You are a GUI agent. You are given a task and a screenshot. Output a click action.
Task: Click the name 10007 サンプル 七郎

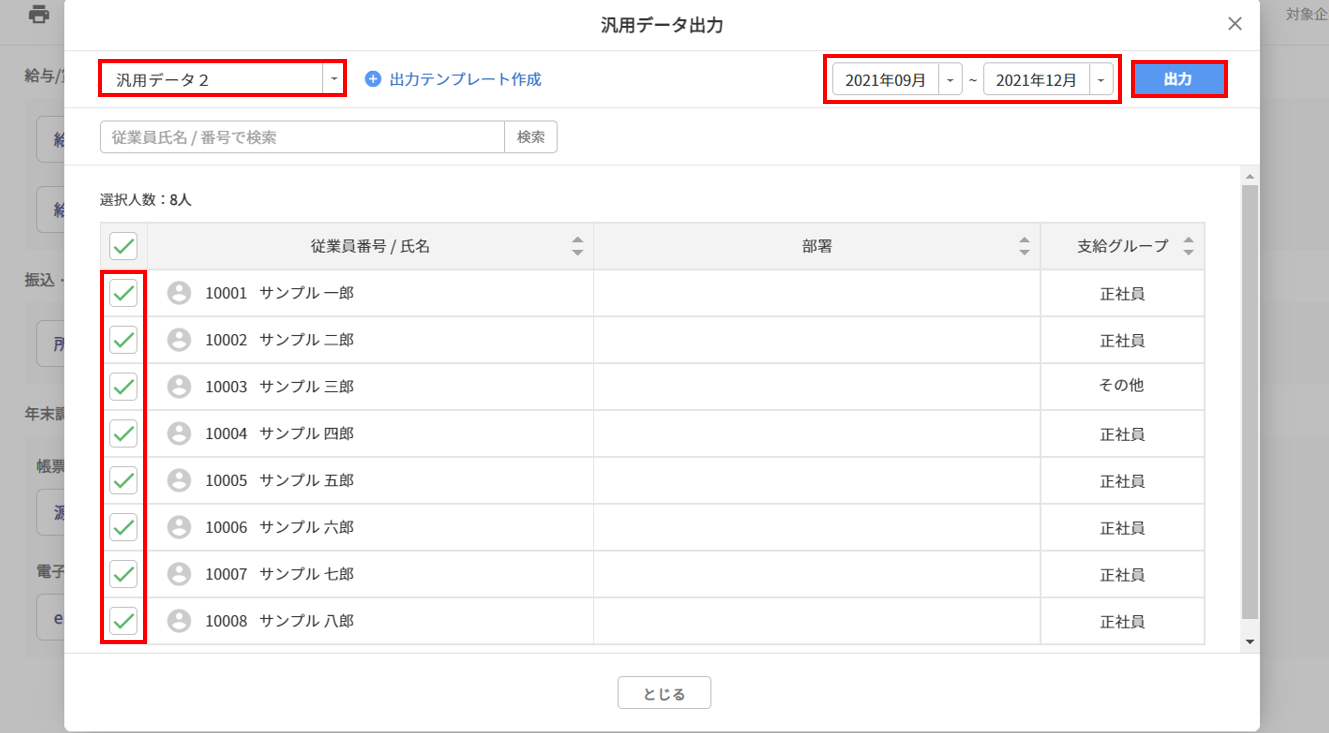point(280,574)
